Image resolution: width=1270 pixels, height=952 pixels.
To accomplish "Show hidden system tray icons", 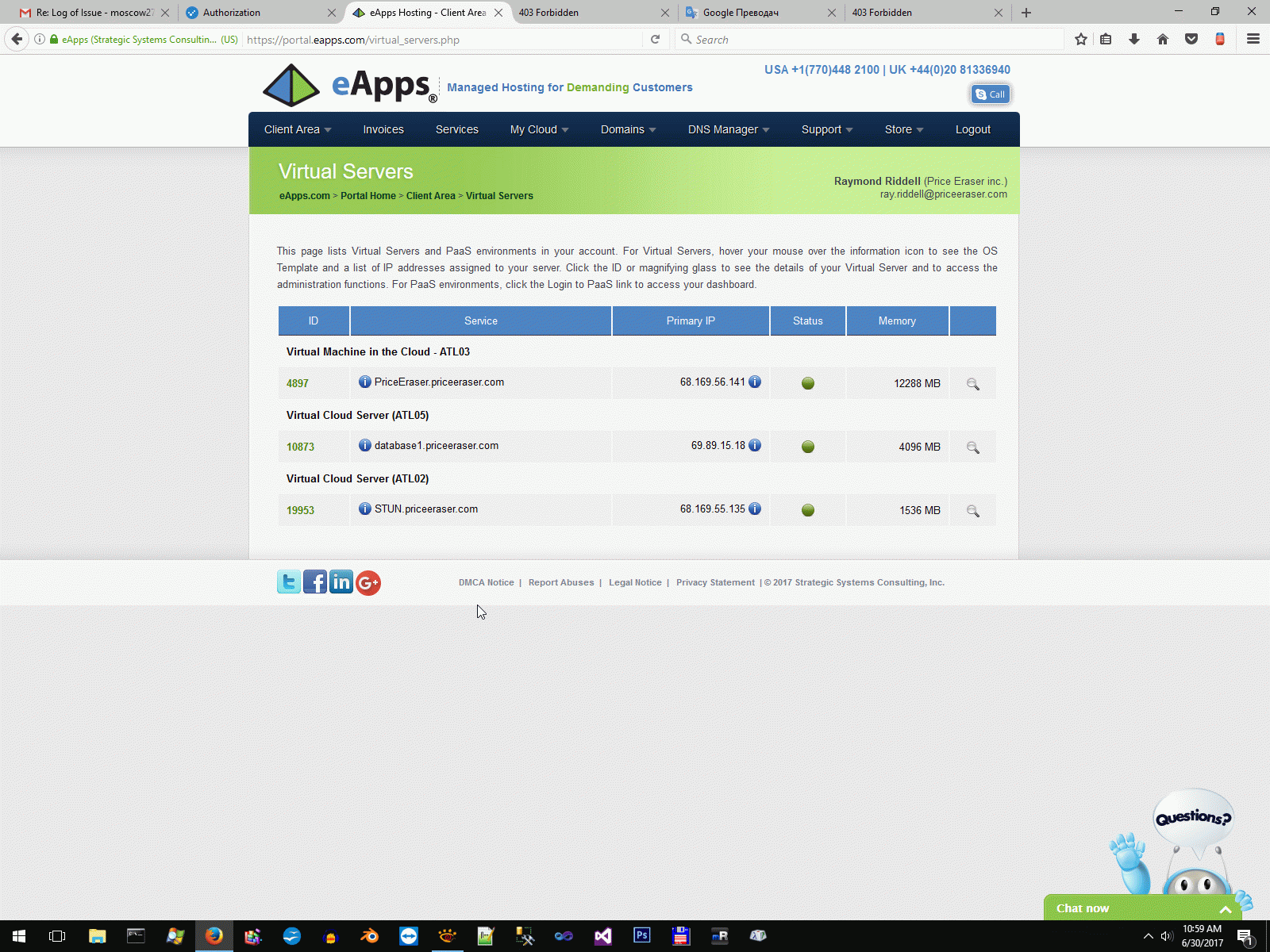I will (x=1148, y=936).
